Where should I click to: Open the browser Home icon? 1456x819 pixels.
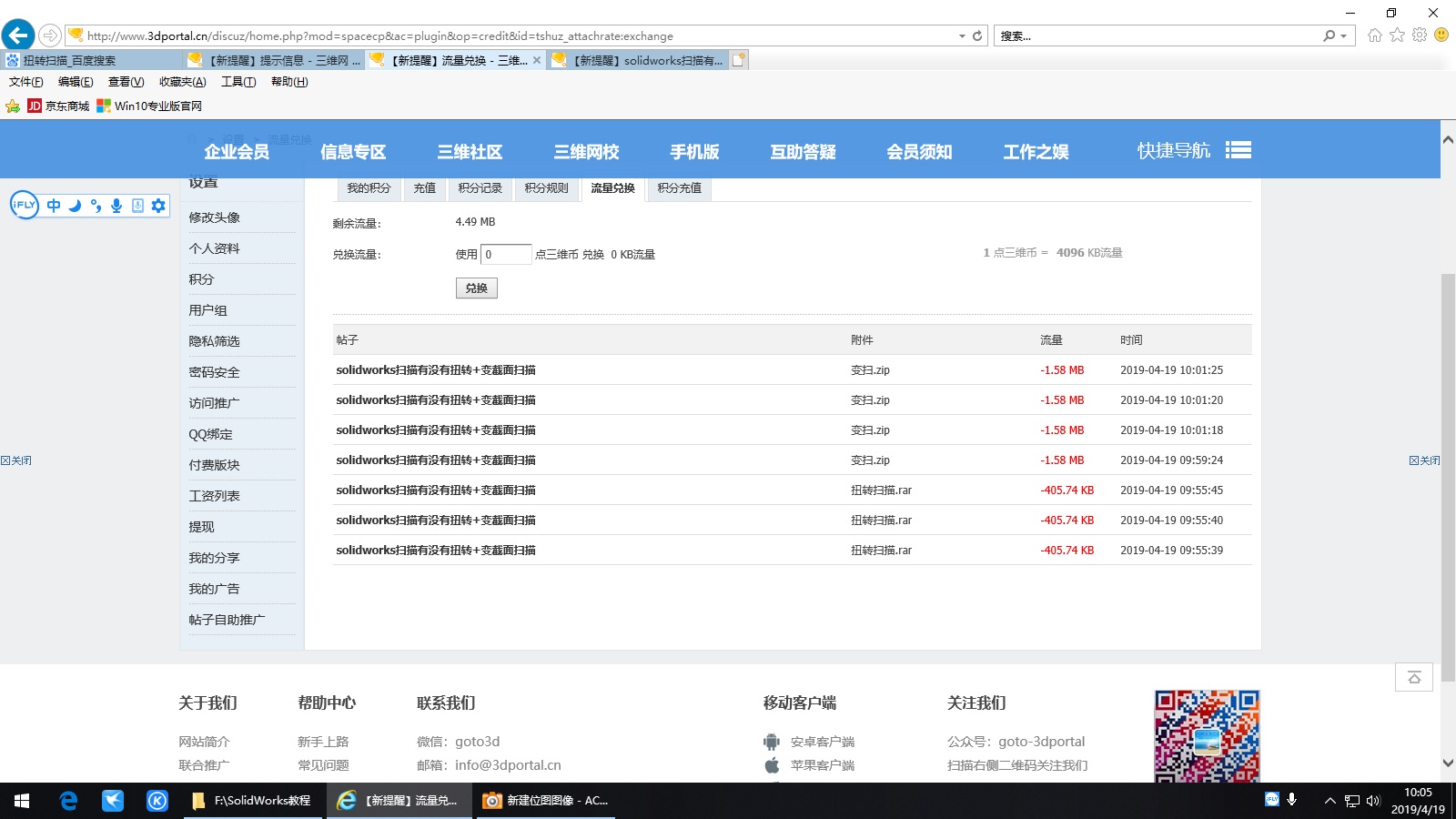pos(1374,35)
